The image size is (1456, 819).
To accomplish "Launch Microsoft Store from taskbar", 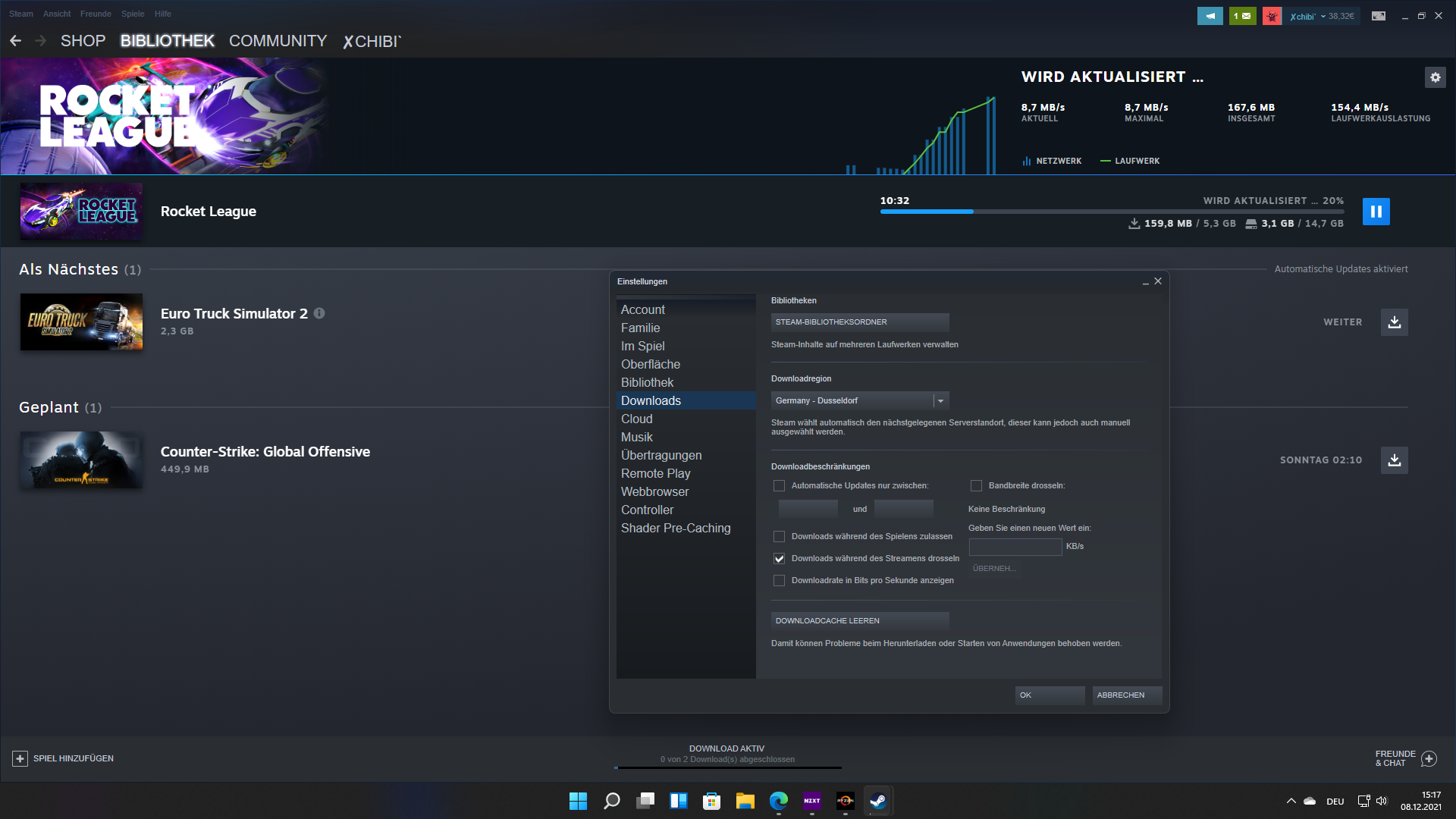I will pos(711,801).
